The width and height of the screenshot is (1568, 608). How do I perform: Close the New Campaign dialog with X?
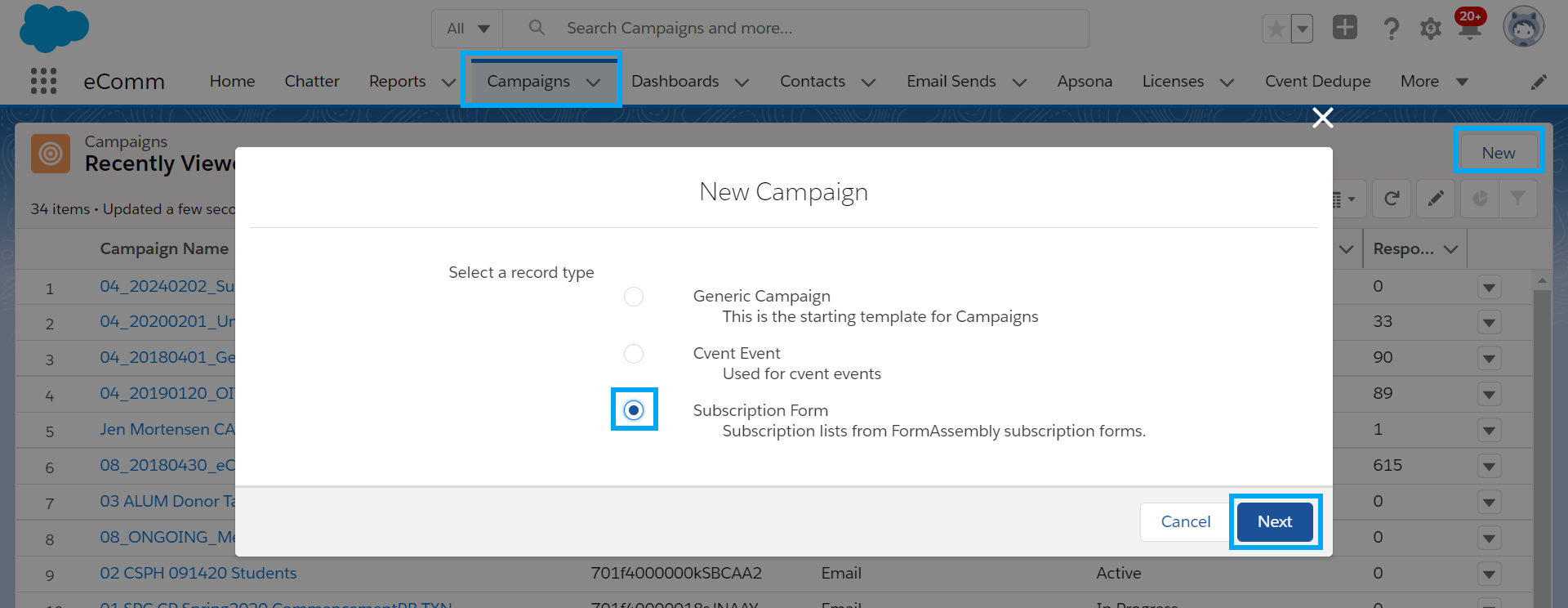1322,118
